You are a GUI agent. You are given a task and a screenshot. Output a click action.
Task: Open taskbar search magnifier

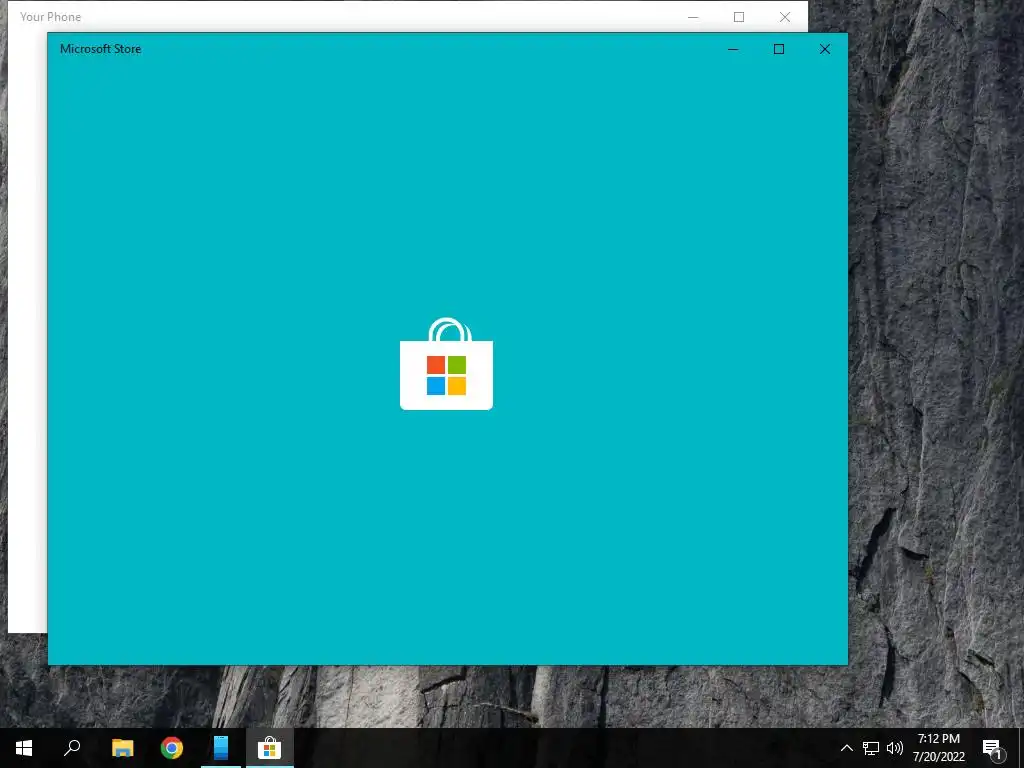pos(72,748)
